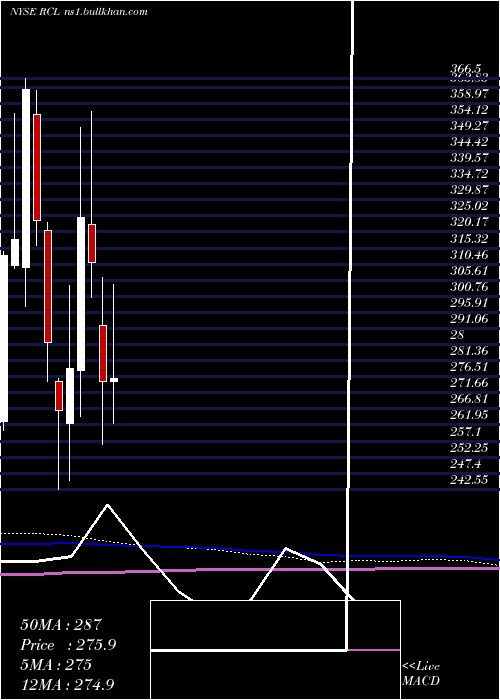500x700 pixels.
Task: Click the 242.55 lowest axis label
Action: (x=469, y=479)
